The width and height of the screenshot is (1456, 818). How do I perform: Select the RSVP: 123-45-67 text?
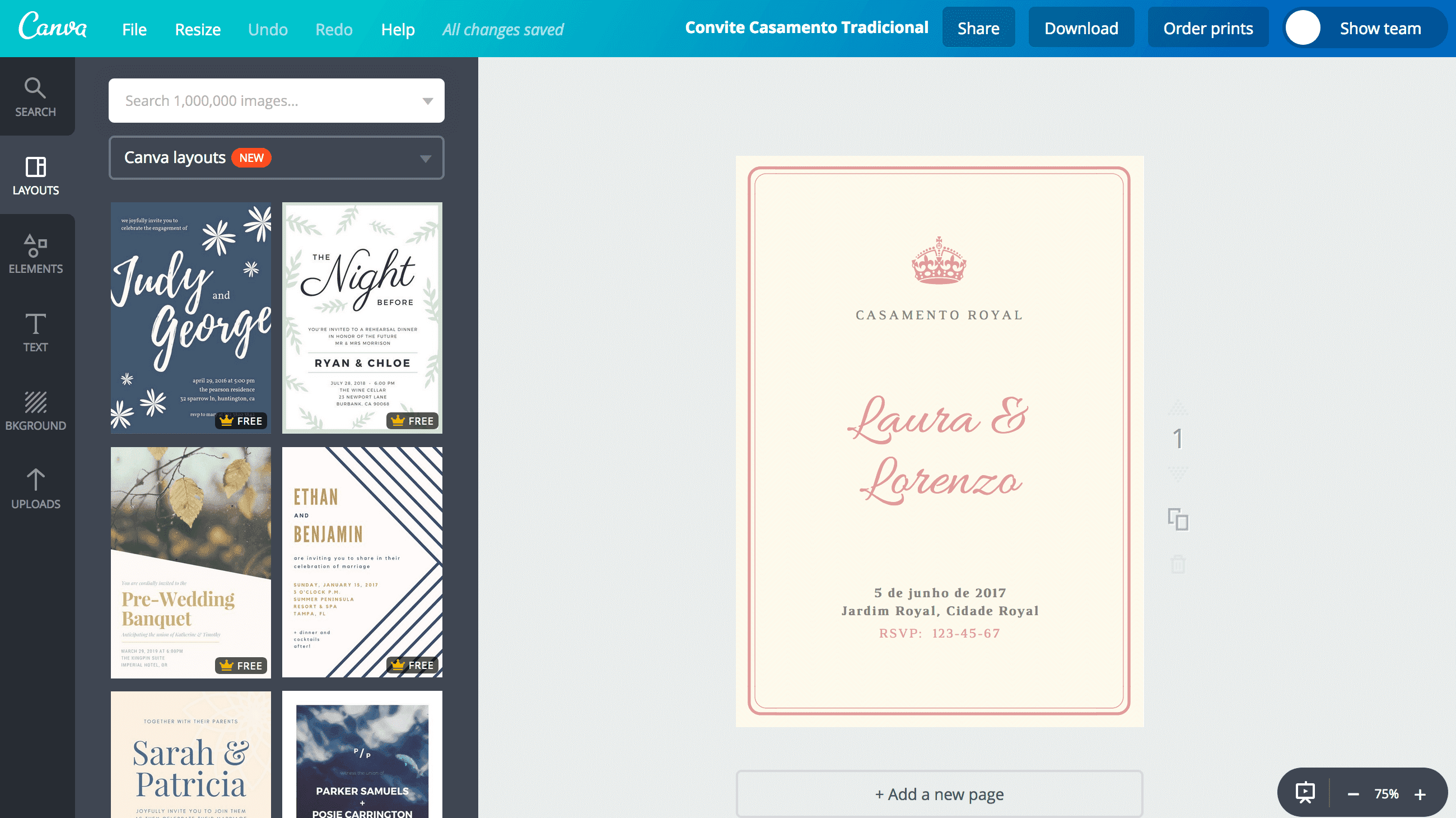pyautogui.click(x=939, y=633)
